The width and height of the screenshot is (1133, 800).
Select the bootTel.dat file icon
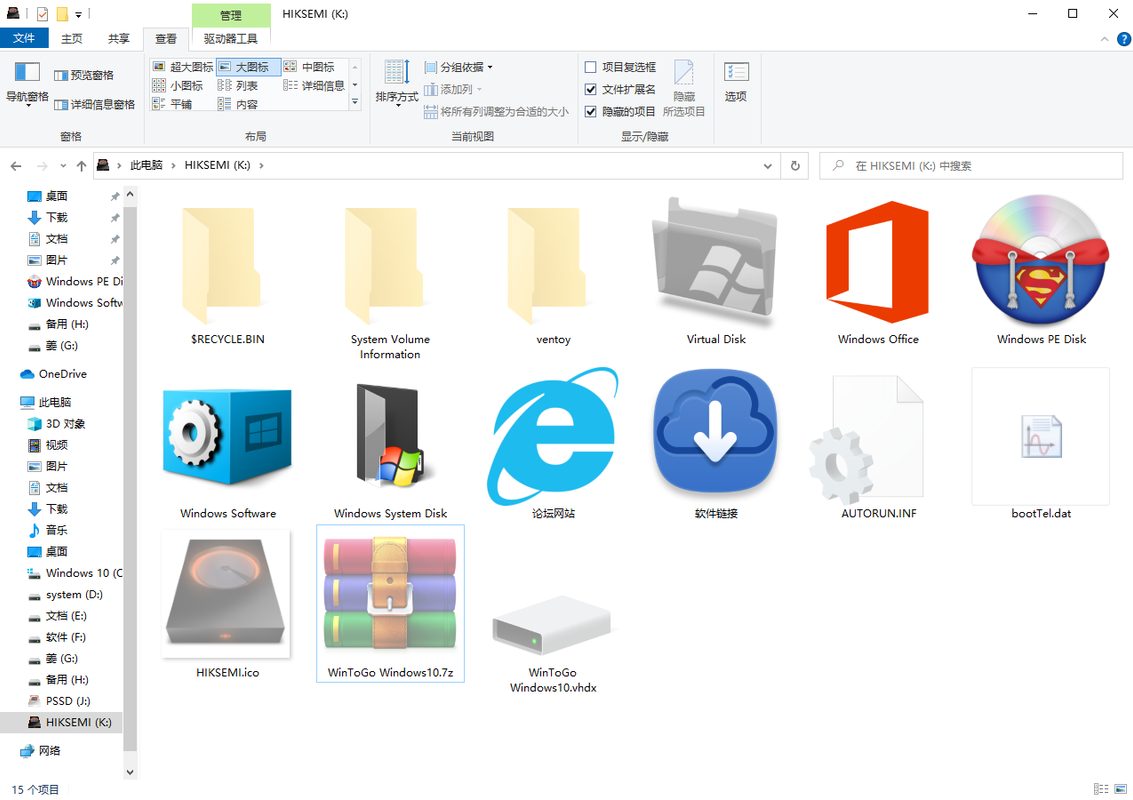click(x=1041, y=436)
